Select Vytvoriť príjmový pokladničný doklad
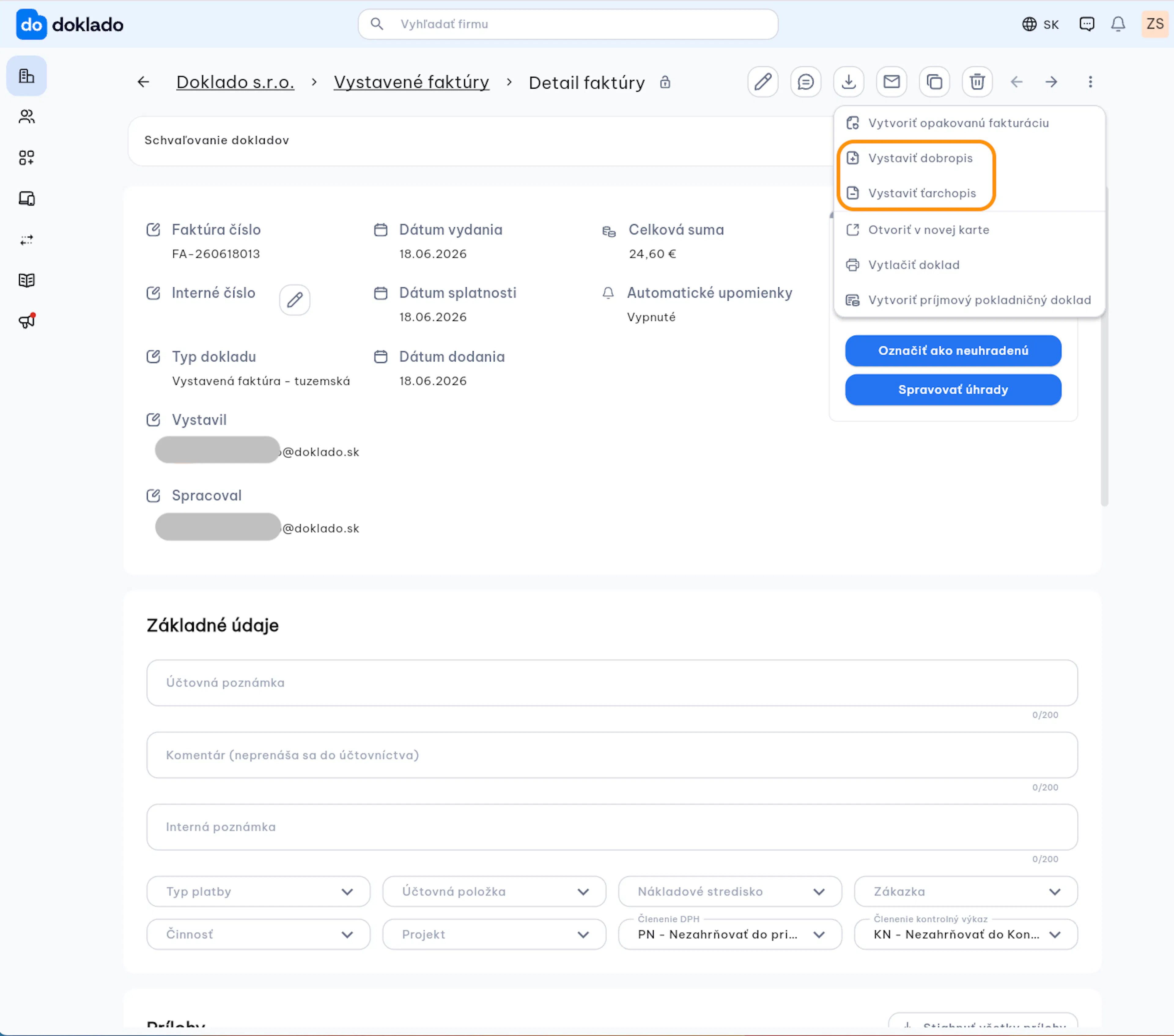Image resolution: width=1174 pixels, height=1036 pixels. click(969, 300)
